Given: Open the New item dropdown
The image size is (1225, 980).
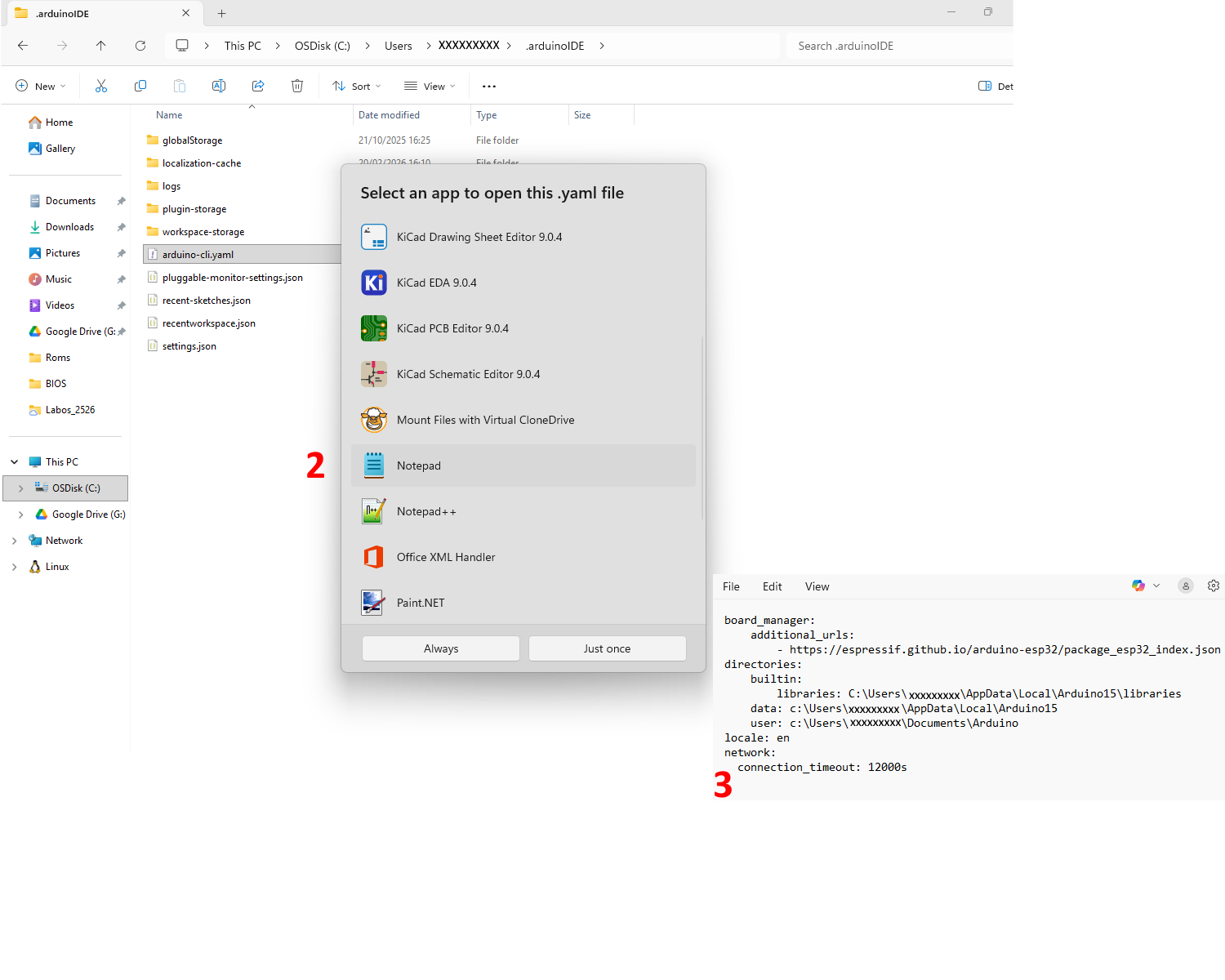Looking at the screenshot, I should pos(41,86).
